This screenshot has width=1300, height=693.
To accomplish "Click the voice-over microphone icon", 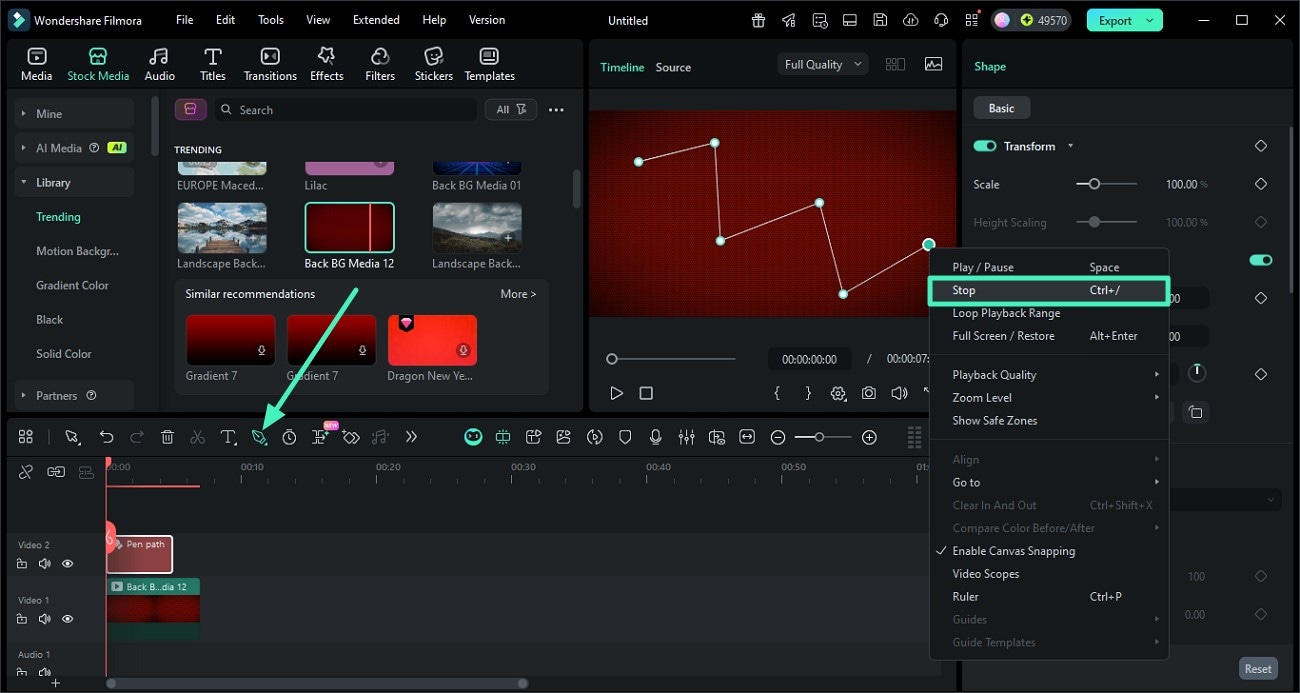I will tap(656, 437).
